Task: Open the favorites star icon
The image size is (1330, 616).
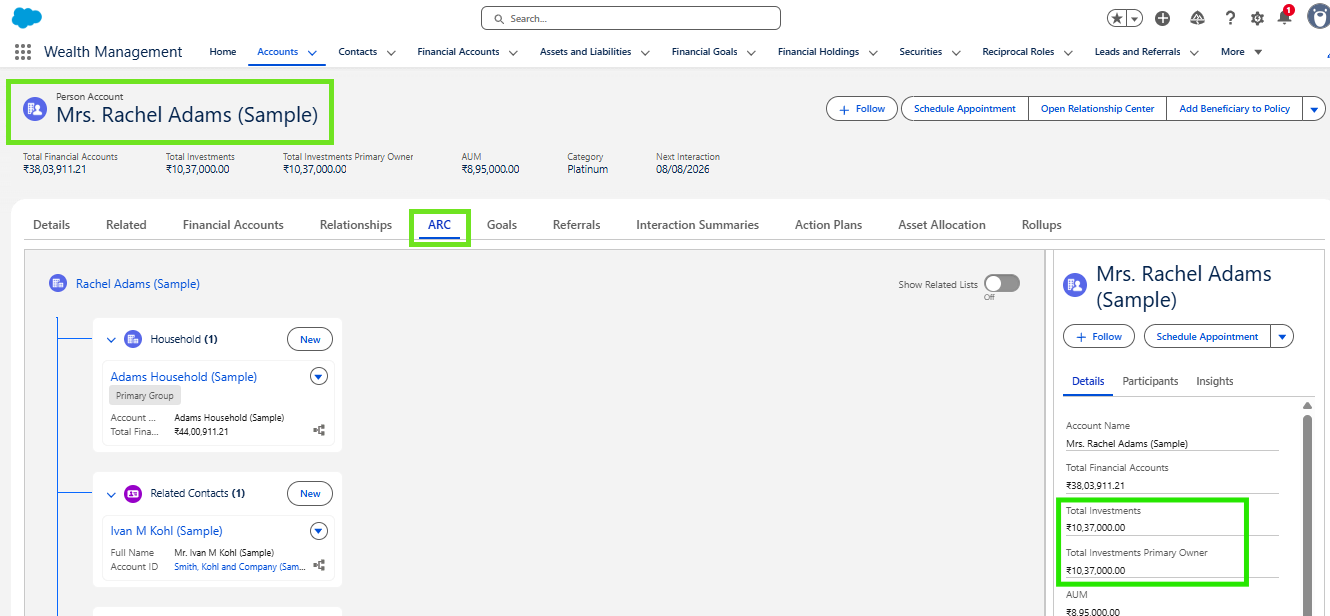Action: tap(1117, 18)
